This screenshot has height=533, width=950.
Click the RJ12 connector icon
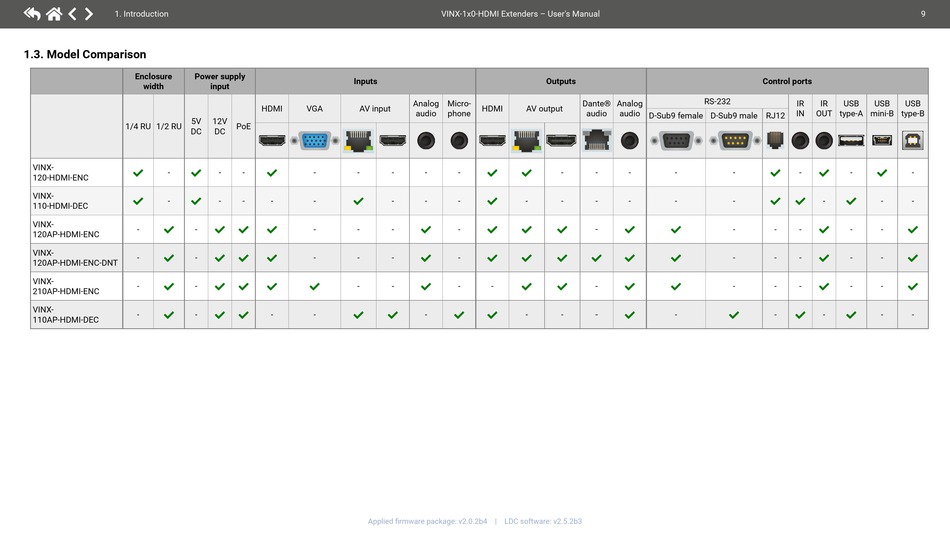(x=775, y=141)
